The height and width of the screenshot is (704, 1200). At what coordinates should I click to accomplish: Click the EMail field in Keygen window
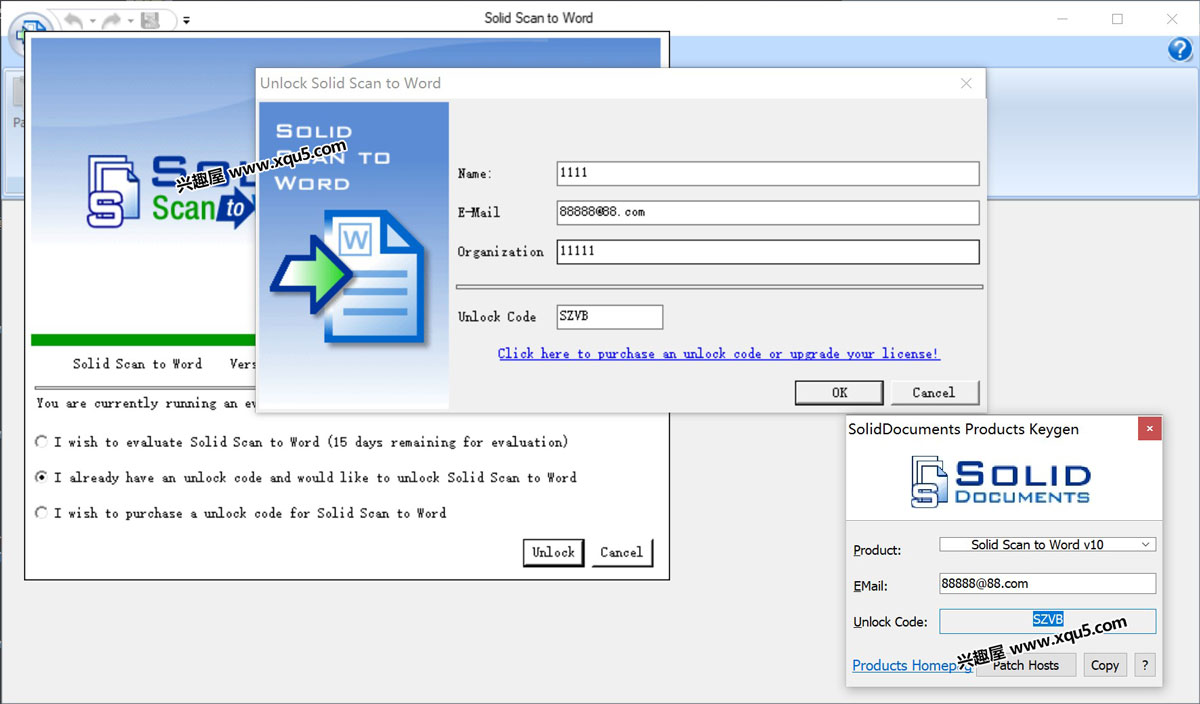tap(1047, 583)
